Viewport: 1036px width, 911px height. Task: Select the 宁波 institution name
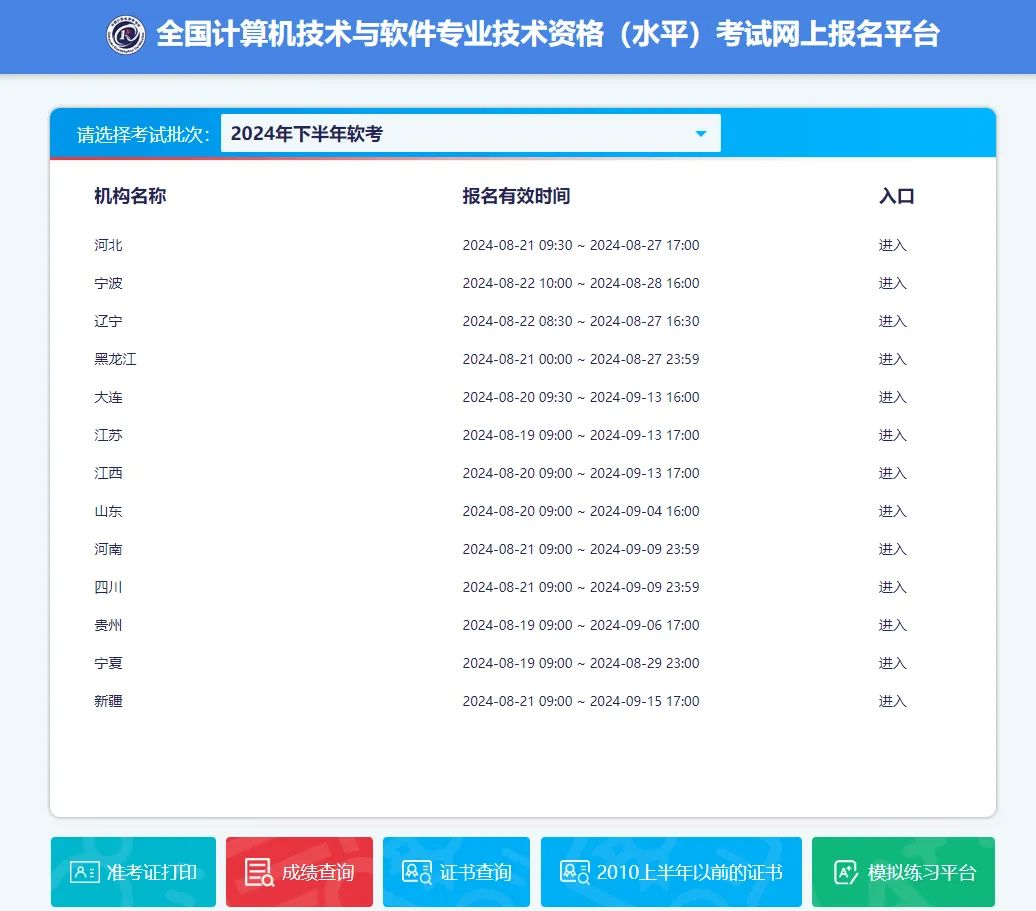(x=108, y=283)
